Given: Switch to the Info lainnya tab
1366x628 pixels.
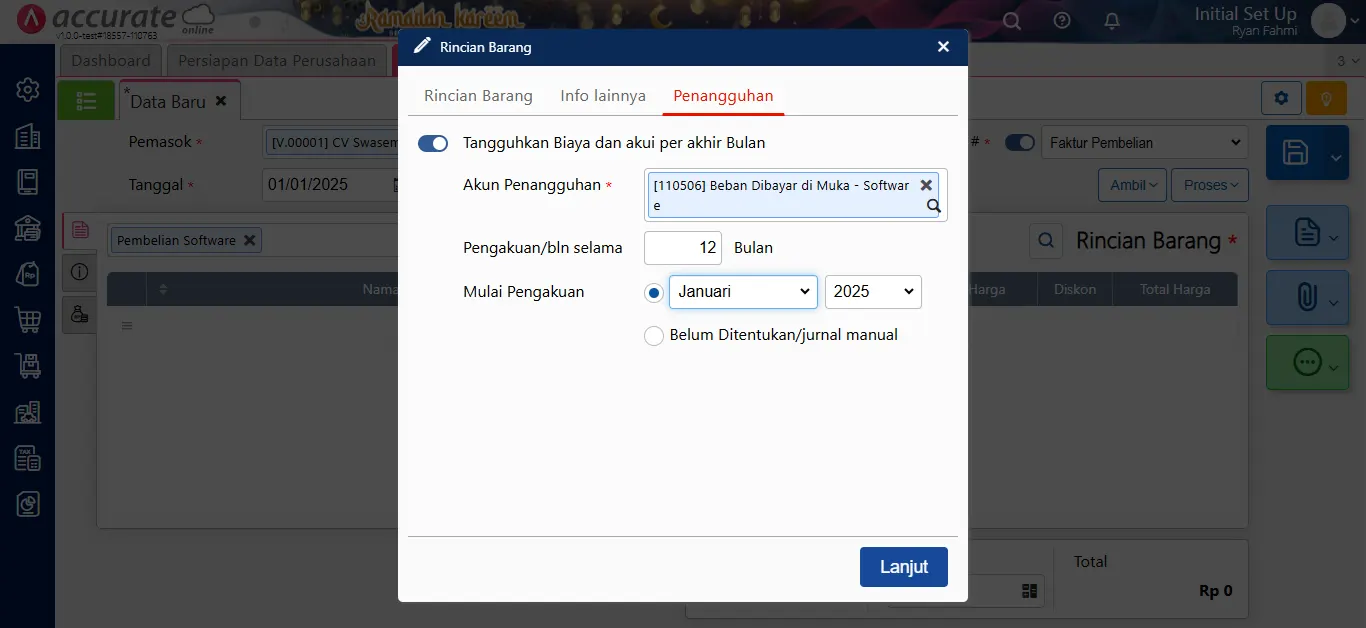Looking at the screenshot, I should click(602, 96).
